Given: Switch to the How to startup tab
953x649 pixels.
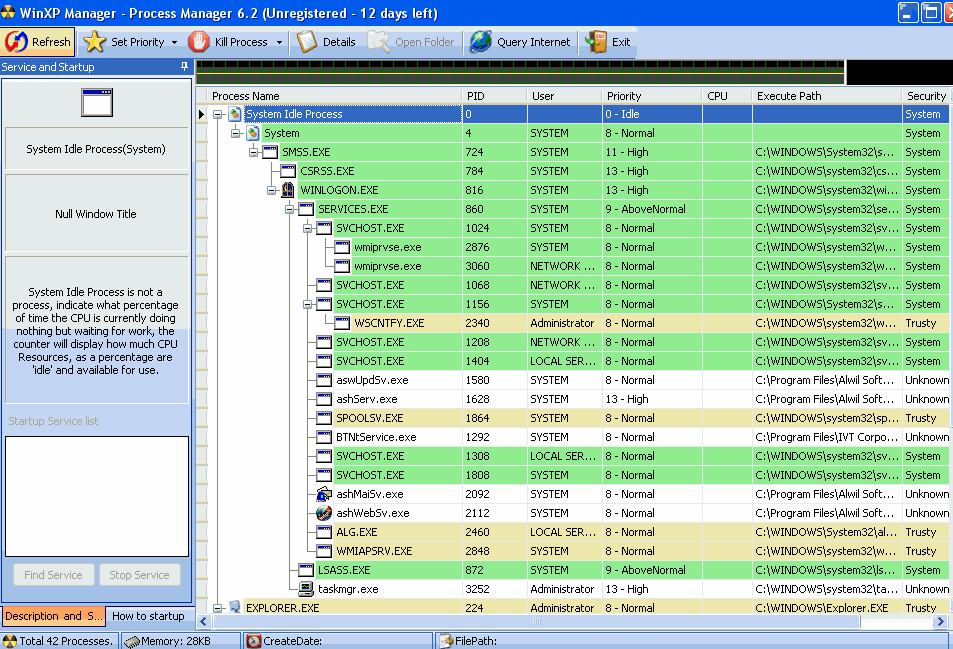Looking at the screenshot, I should (148, 616).
